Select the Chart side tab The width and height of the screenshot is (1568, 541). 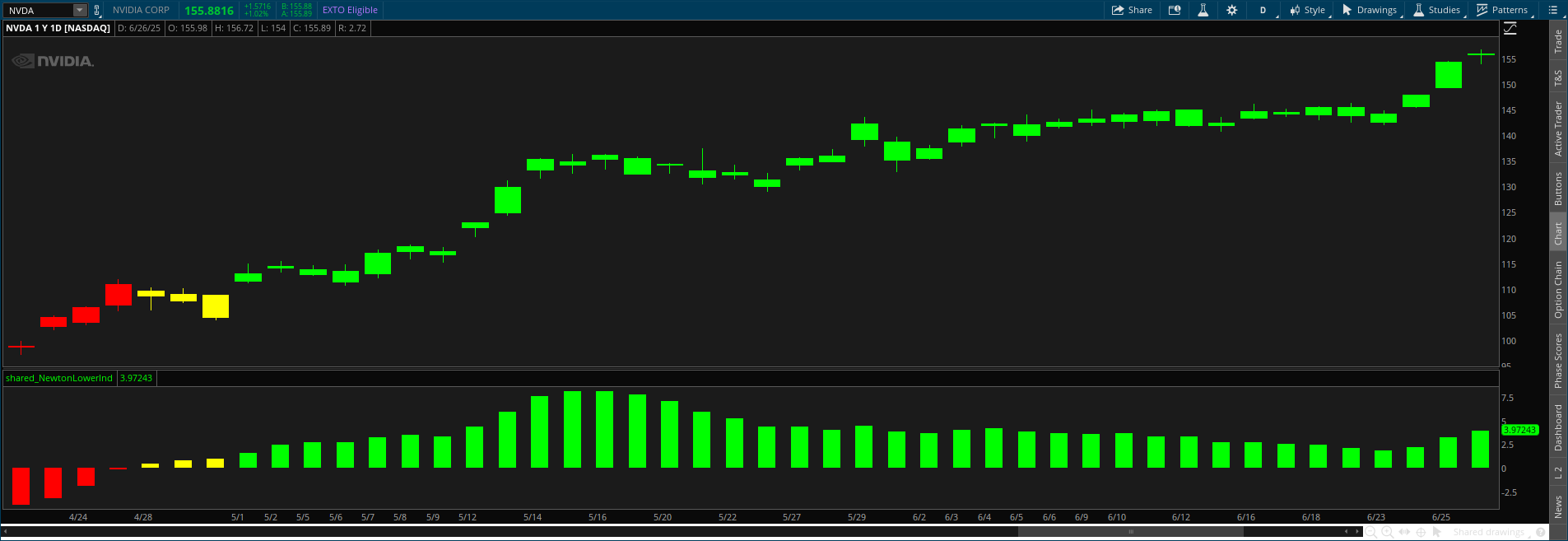pyautogui.click(x=1557, y=233)
